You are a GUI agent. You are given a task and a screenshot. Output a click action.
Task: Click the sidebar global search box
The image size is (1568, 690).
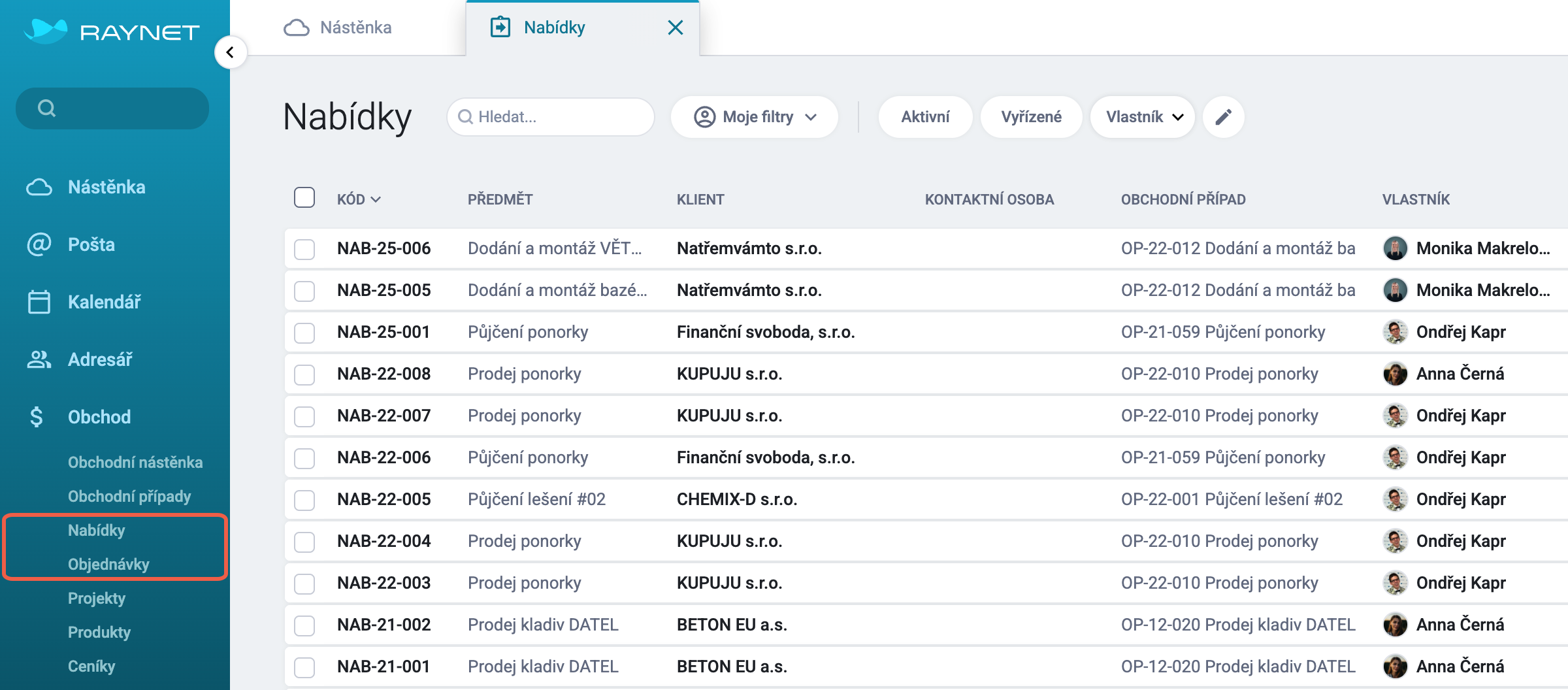pos(112,108)
